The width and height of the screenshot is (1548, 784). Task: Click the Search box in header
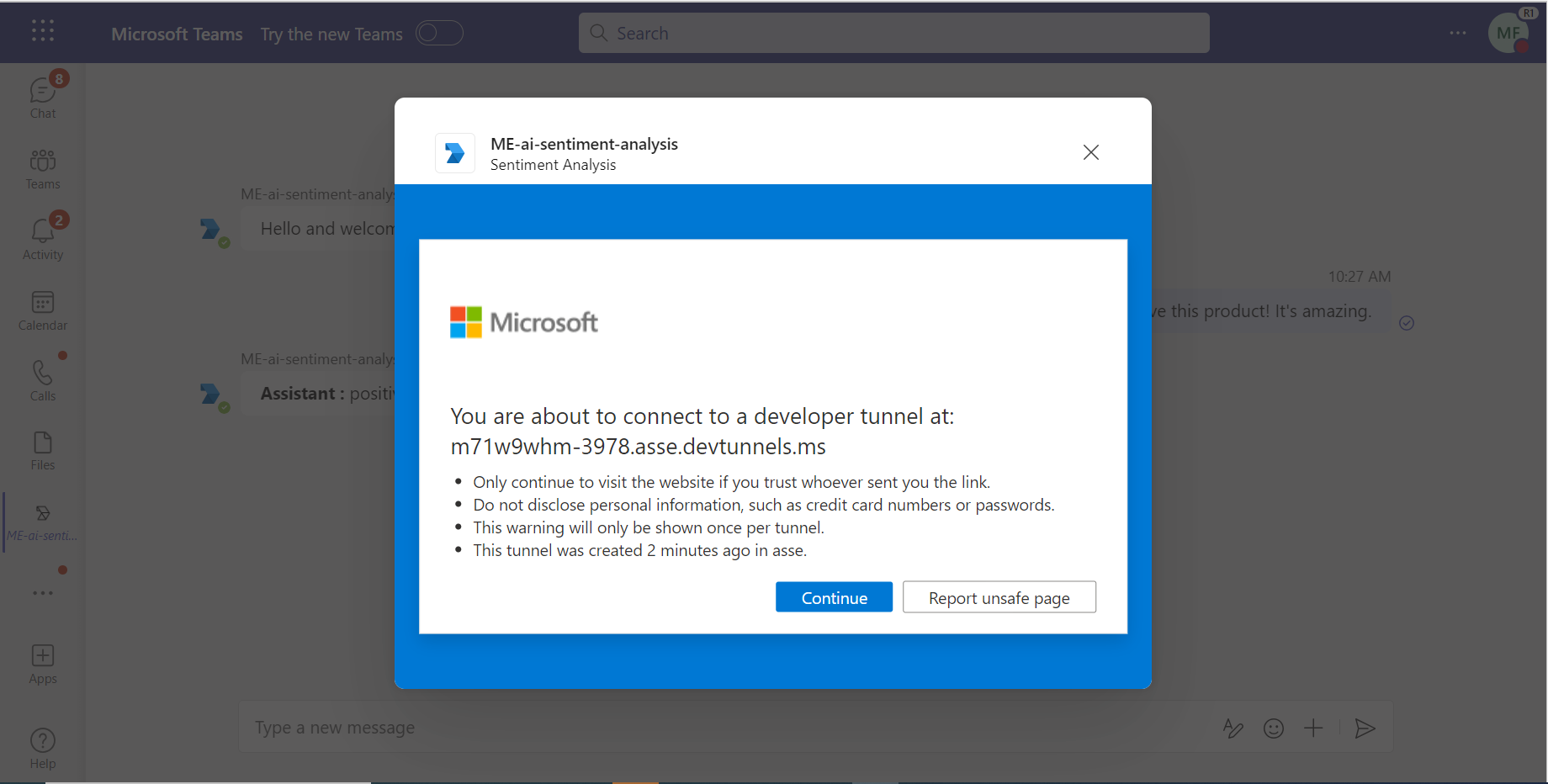pyautogui.click(x=893, y=33)
